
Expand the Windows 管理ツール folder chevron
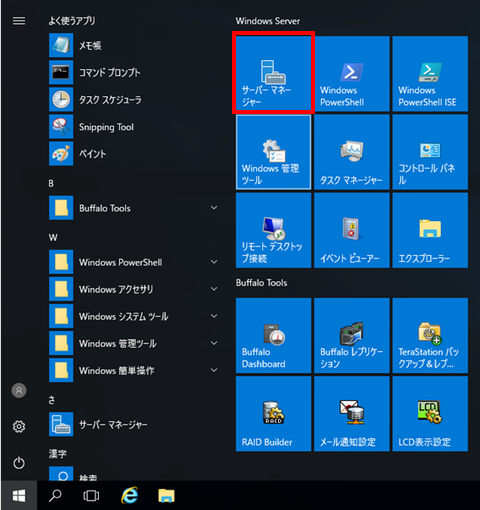click(214, 343)
